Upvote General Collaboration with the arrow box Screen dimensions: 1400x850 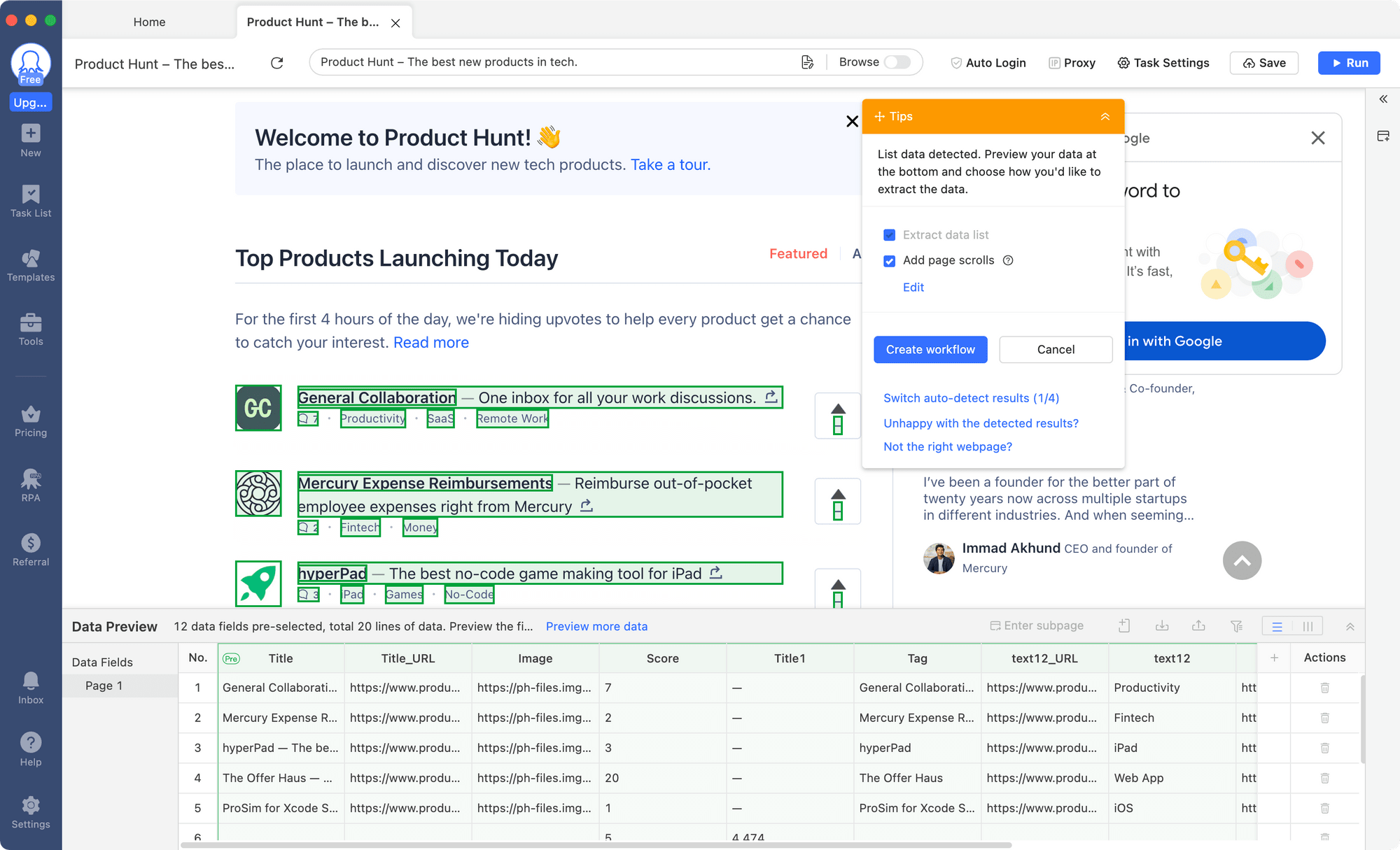pyautogui.click(x=837, y=416)
